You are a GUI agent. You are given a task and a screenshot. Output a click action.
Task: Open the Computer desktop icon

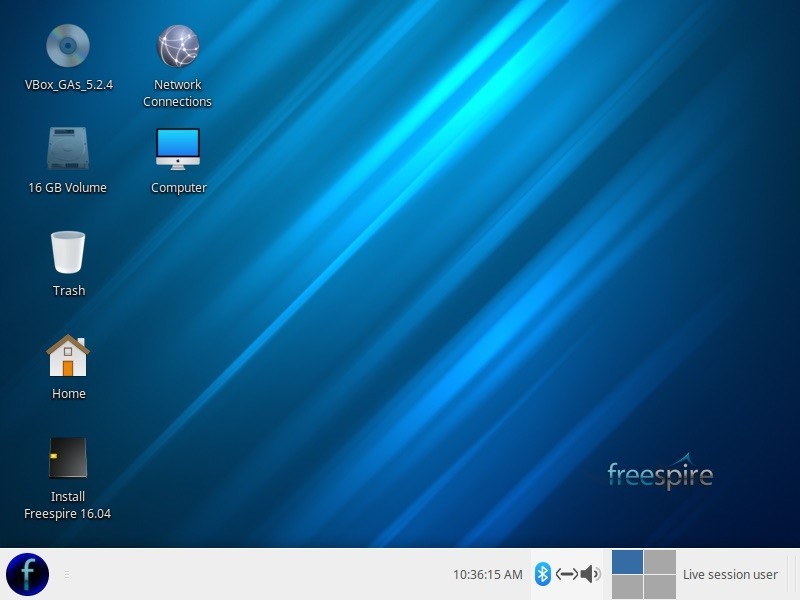point(178,148)
